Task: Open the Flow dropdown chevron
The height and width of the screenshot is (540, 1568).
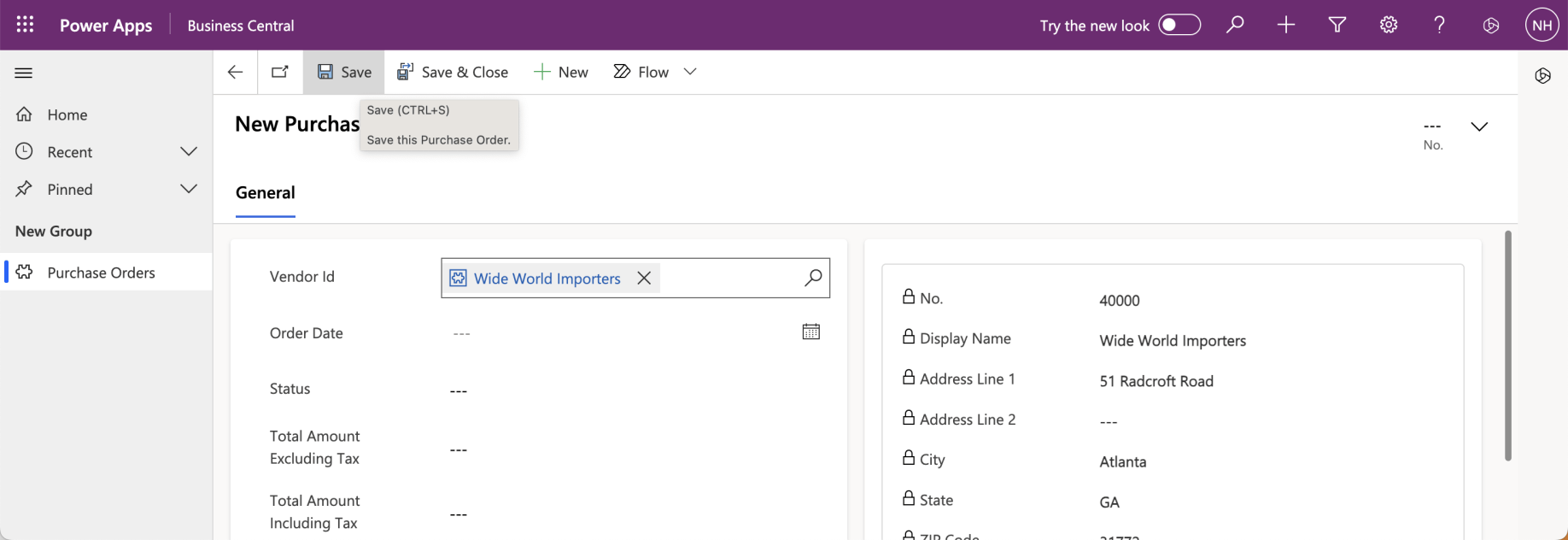Action: pyautogui.click(x=690, y=72)
